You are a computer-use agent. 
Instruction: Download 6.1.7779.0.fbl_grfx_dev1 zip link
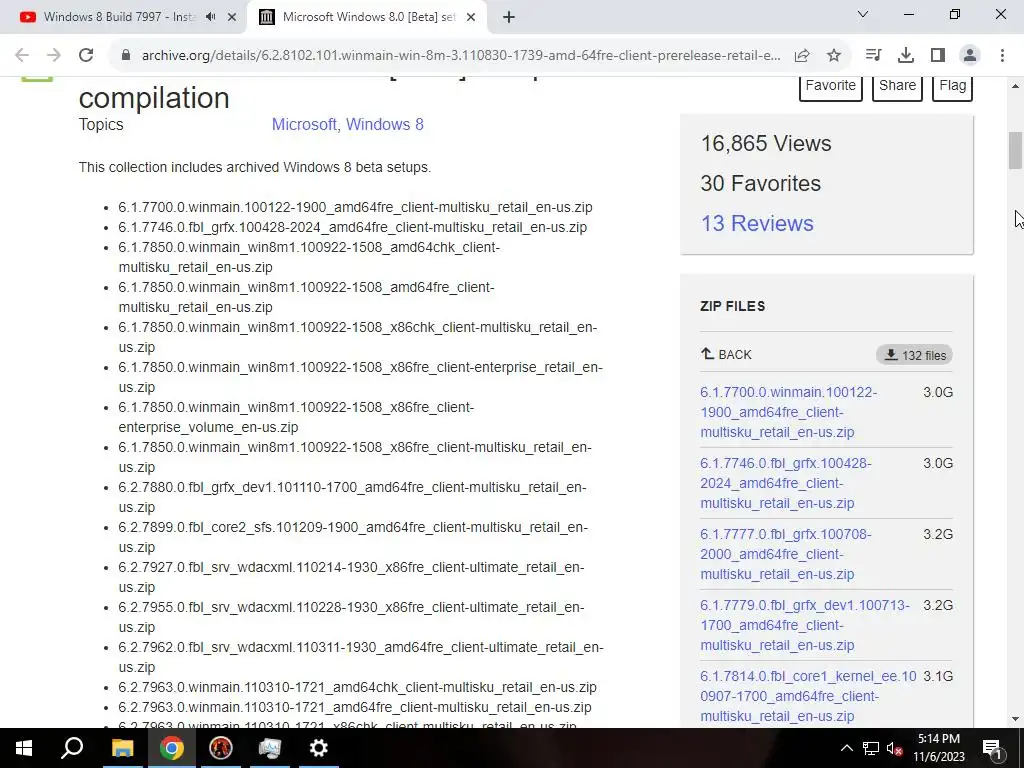click(x=805, y=625)
